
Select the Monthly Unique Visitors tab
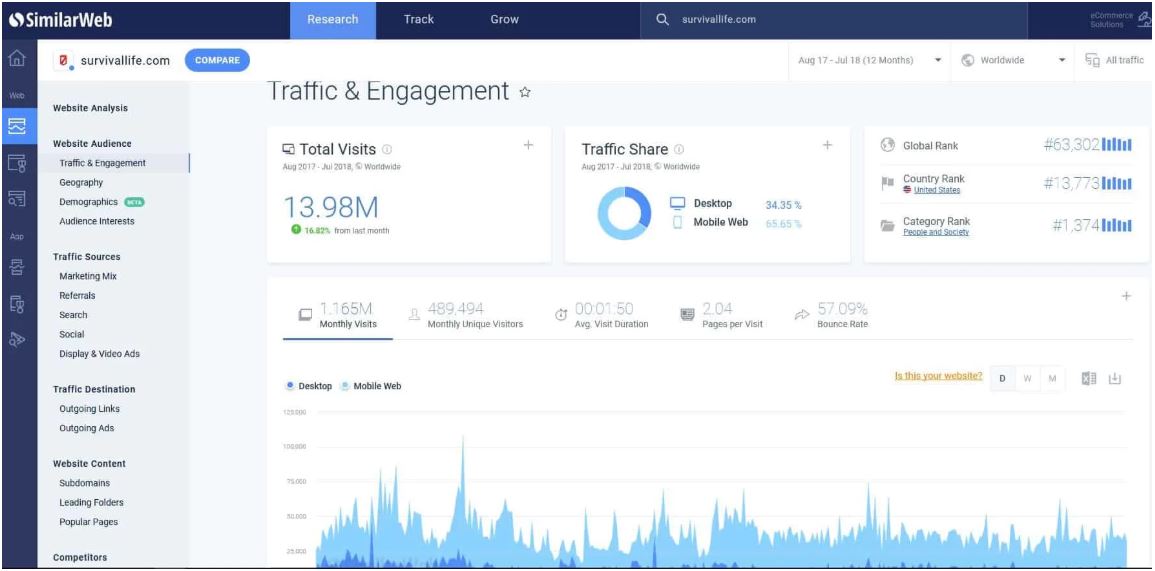tap(466, 316)
